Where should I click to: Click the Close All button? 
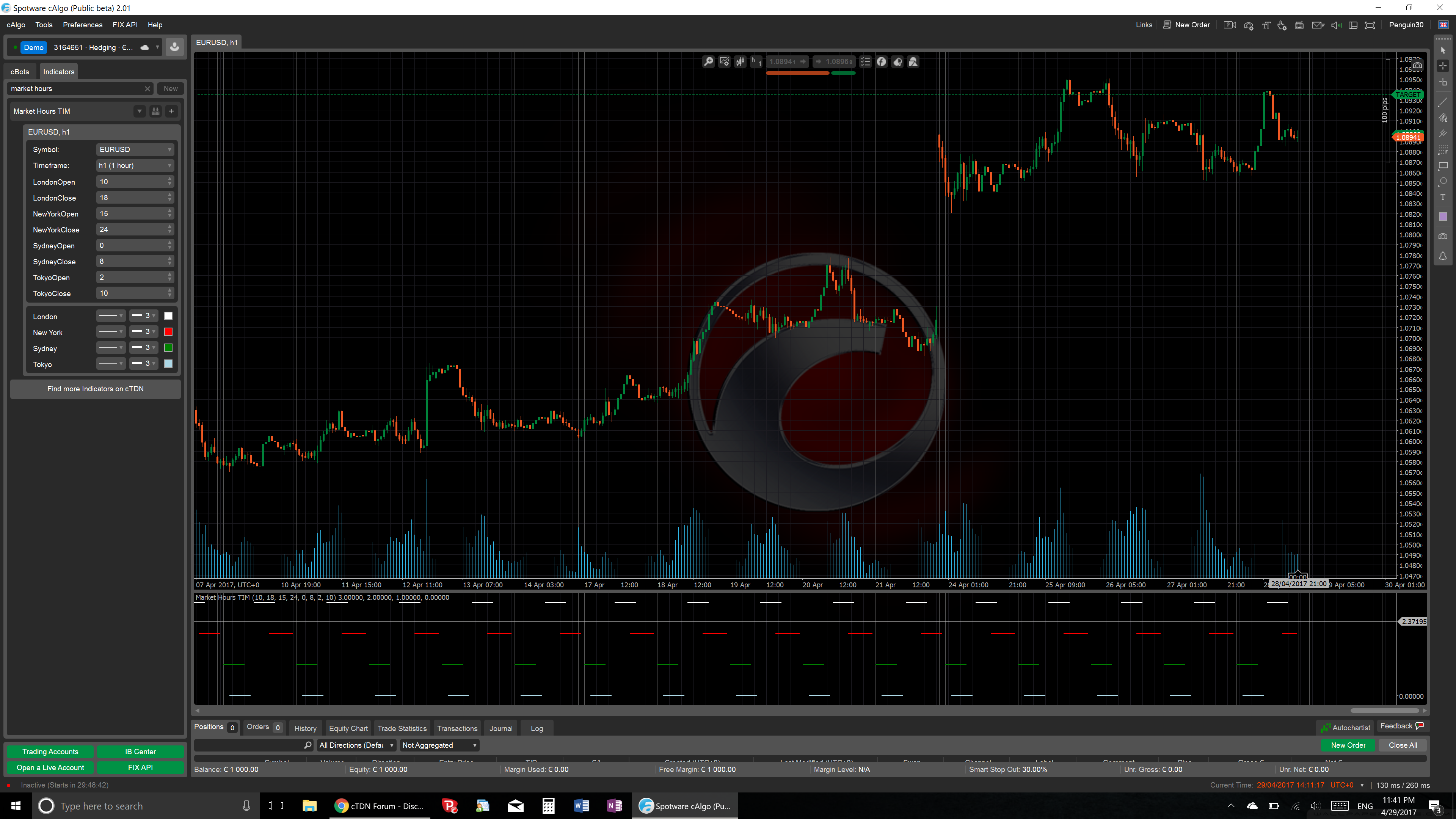coord(1403,745)
